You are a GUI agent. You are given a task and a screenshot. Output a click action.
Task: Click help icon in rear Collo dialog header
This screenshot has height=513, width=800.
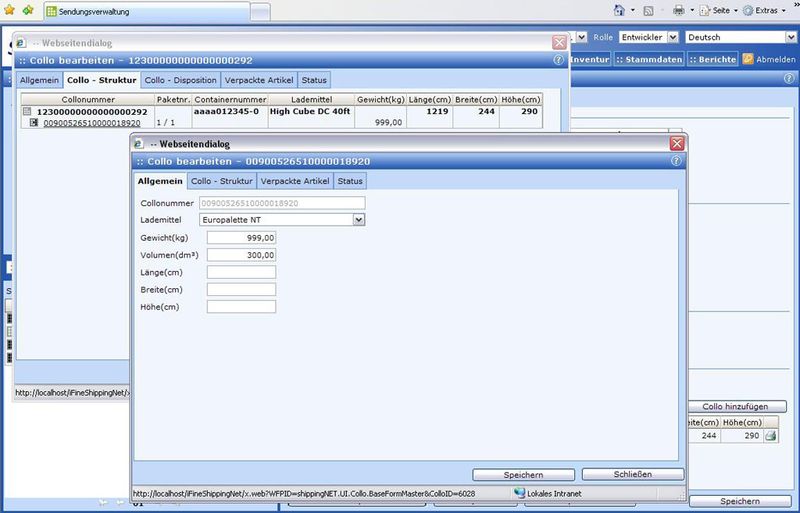[558, 60]
